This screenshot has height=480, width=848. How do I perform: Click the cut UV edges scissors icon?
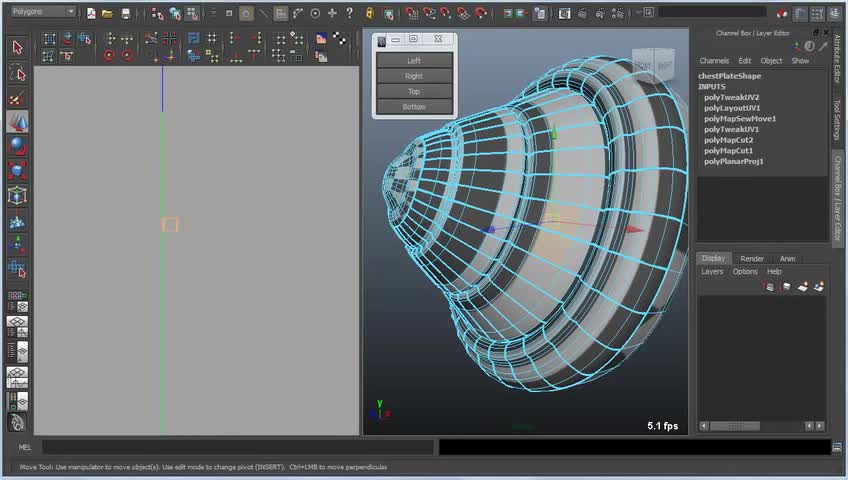pyautogui.click(x=151, y=38)
